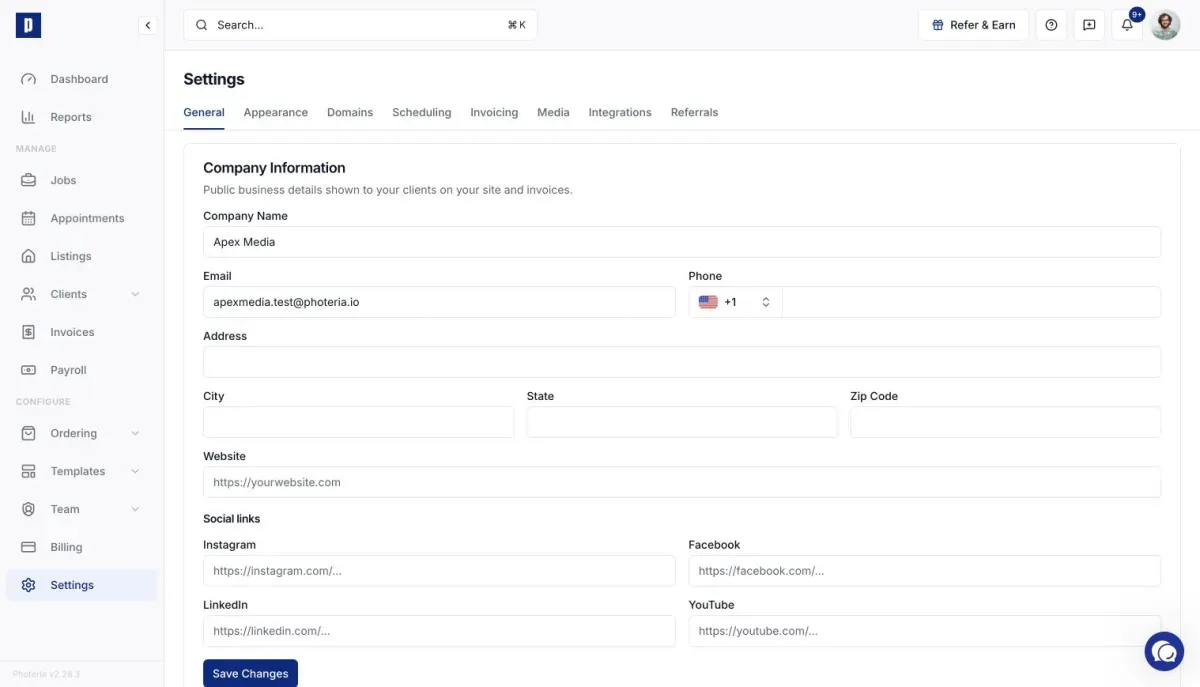Switch to the Invoicing tab
The width and height of the screenshot is (1200, 687).
click(x=494, y=112)
